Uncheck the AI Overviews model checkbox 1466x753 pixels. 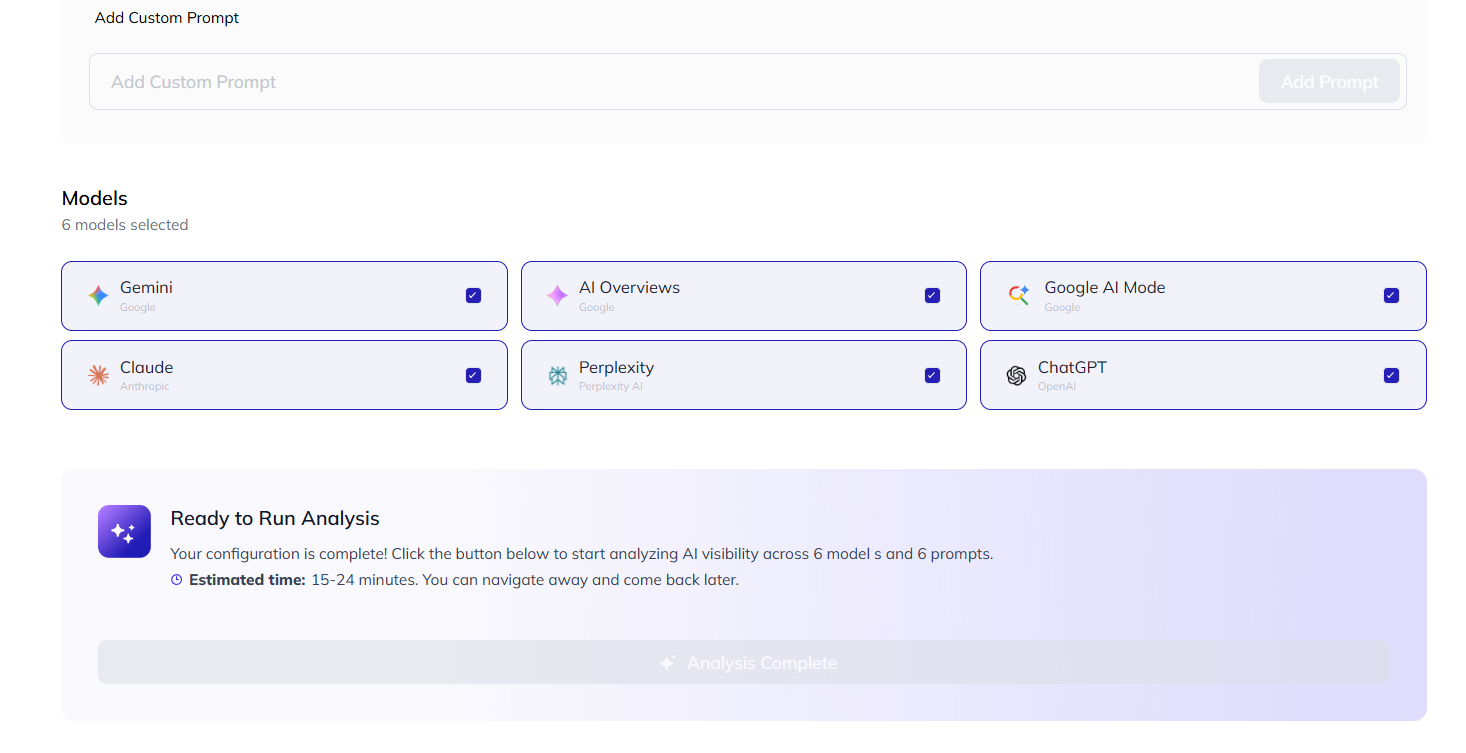pyautogui.click(x=932, y=295)
